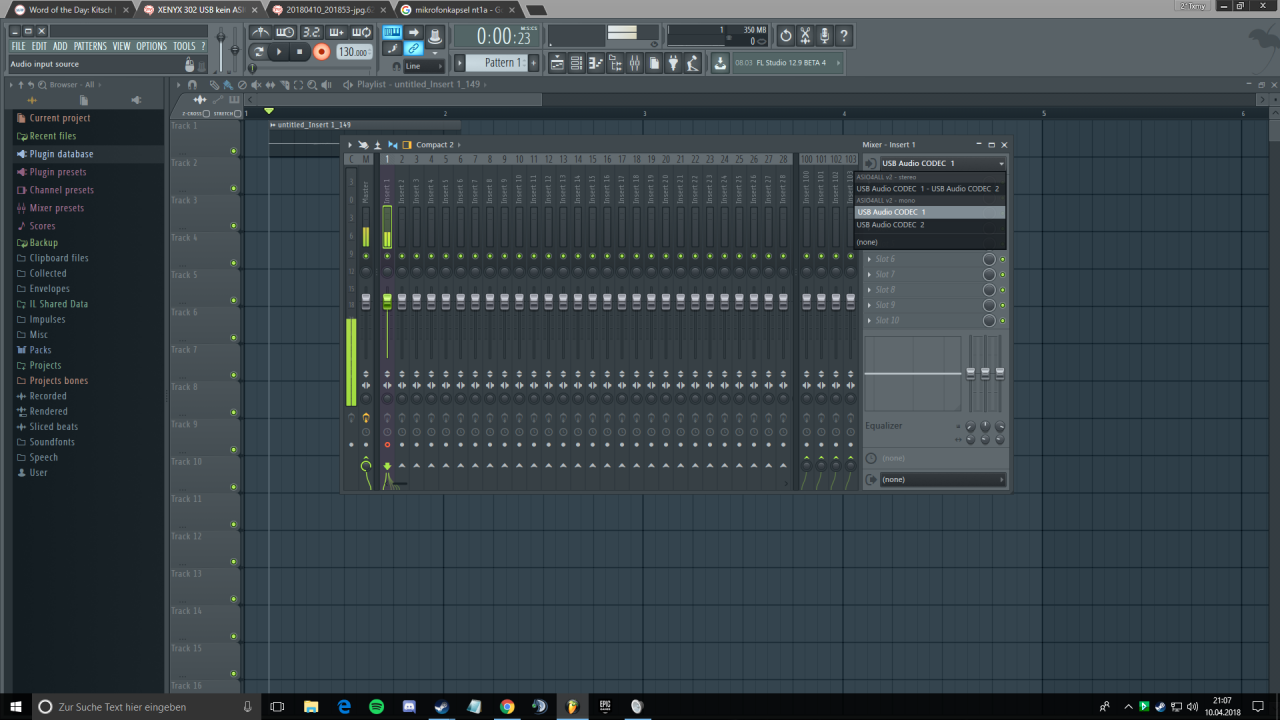1280x720 pixels.
Task: Click the download content library icon
Action: coord(720,63)
